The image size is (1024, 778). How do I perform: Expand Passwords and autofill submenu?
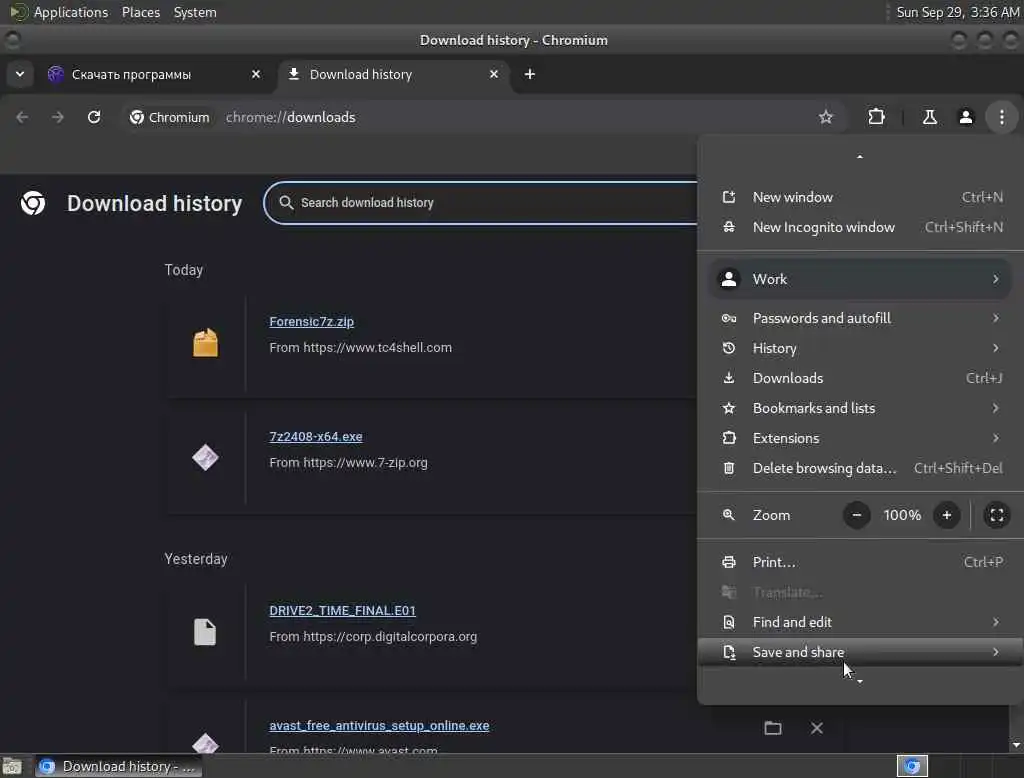pos(861,318)
